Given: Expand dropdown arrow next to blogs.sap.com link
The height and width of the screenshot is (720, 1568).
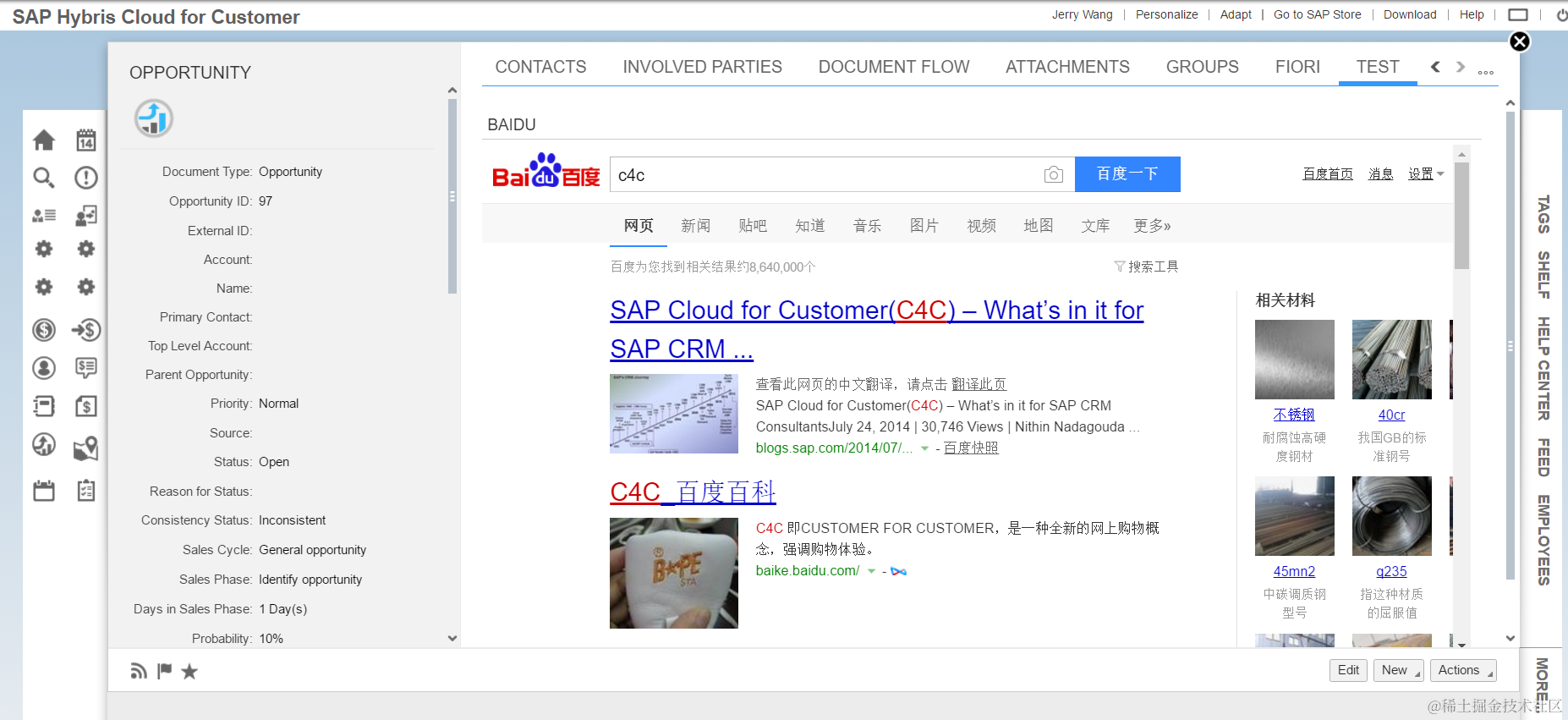Looking at the screenshot, I should tap(924, 448).
